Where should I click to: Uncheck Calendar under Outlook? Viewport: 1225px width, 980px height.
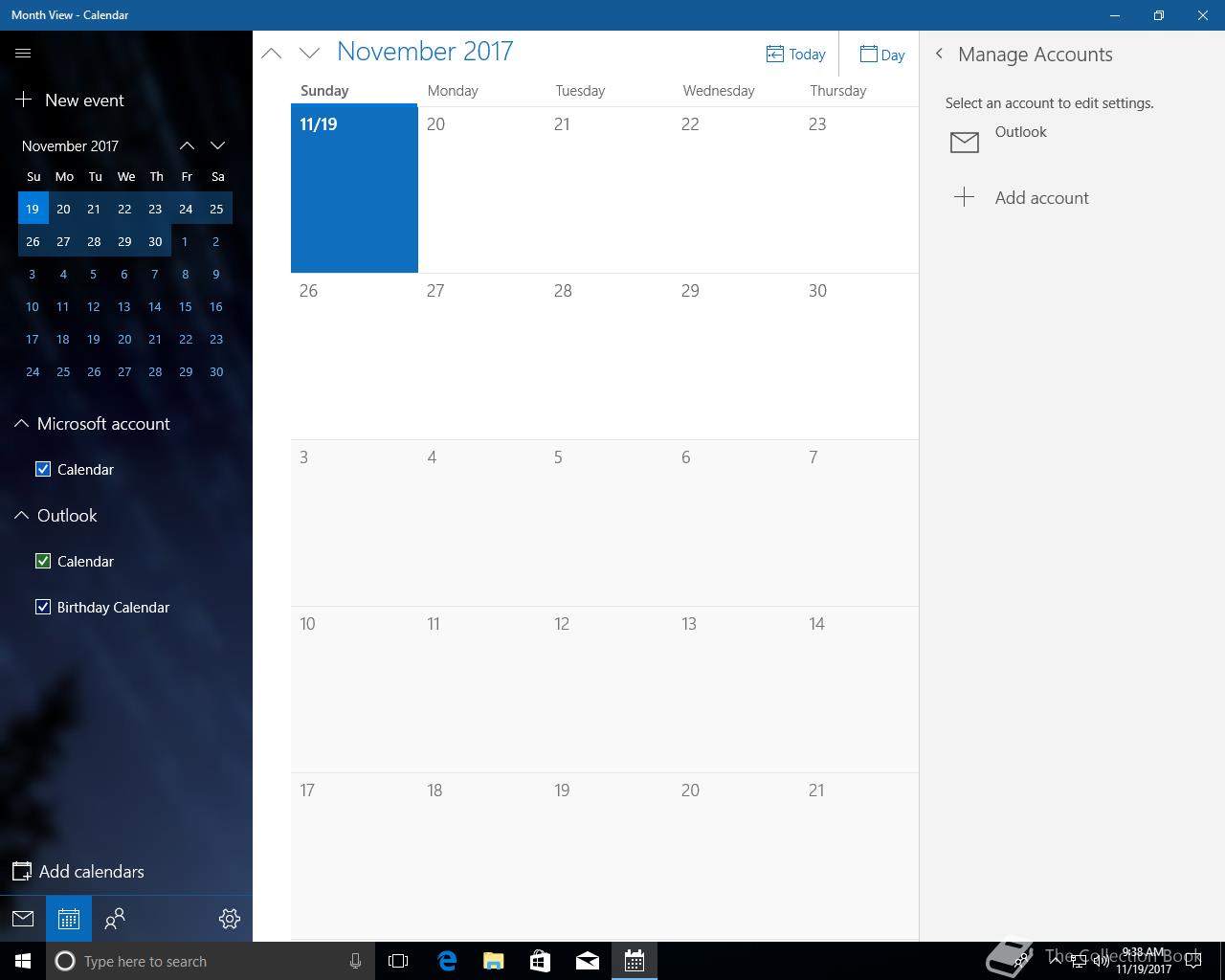(43, 561)
